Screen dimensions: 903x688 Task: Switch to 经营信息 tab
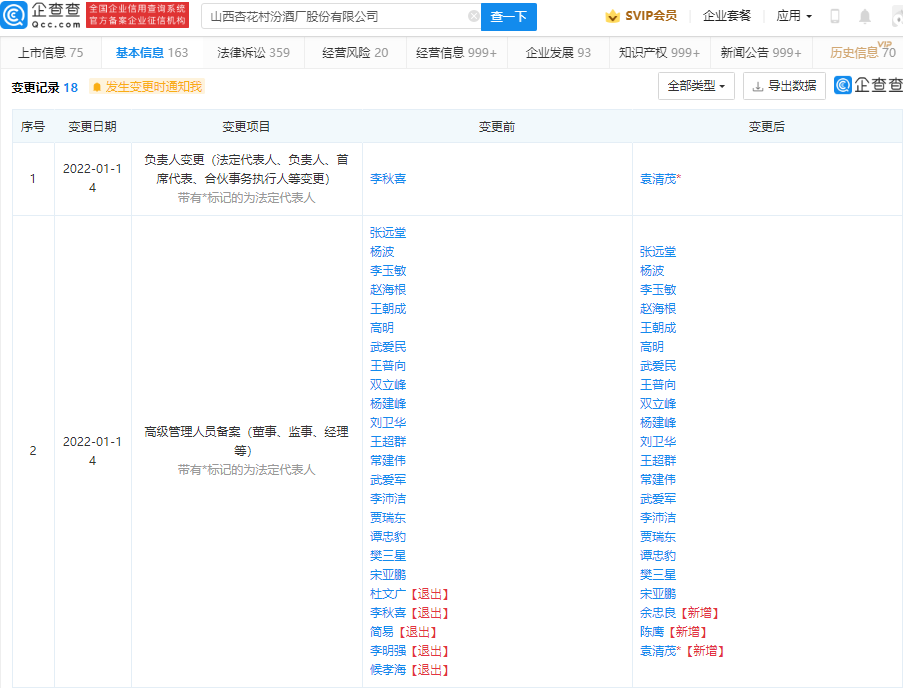456,53
